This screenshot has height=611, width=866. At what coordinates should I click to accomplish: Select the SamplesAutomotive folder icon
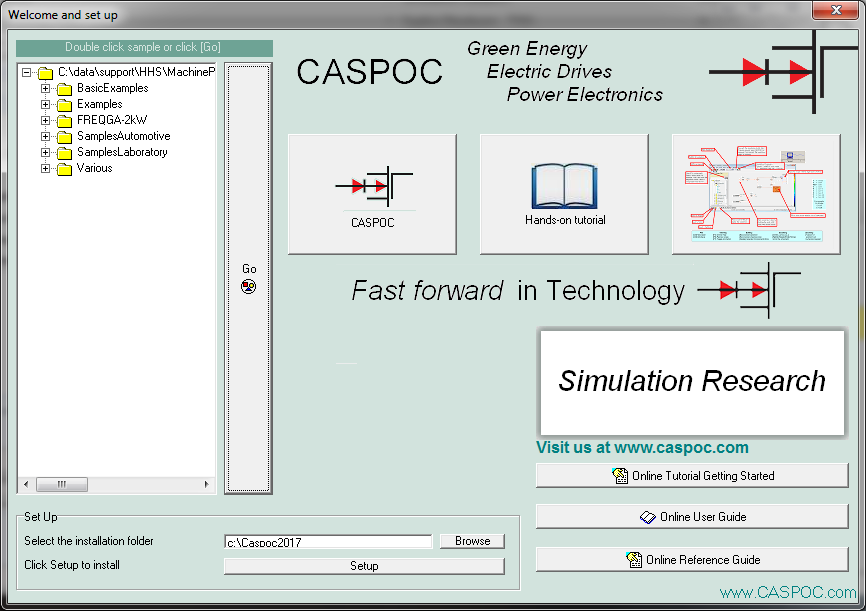tap(65, 137)
